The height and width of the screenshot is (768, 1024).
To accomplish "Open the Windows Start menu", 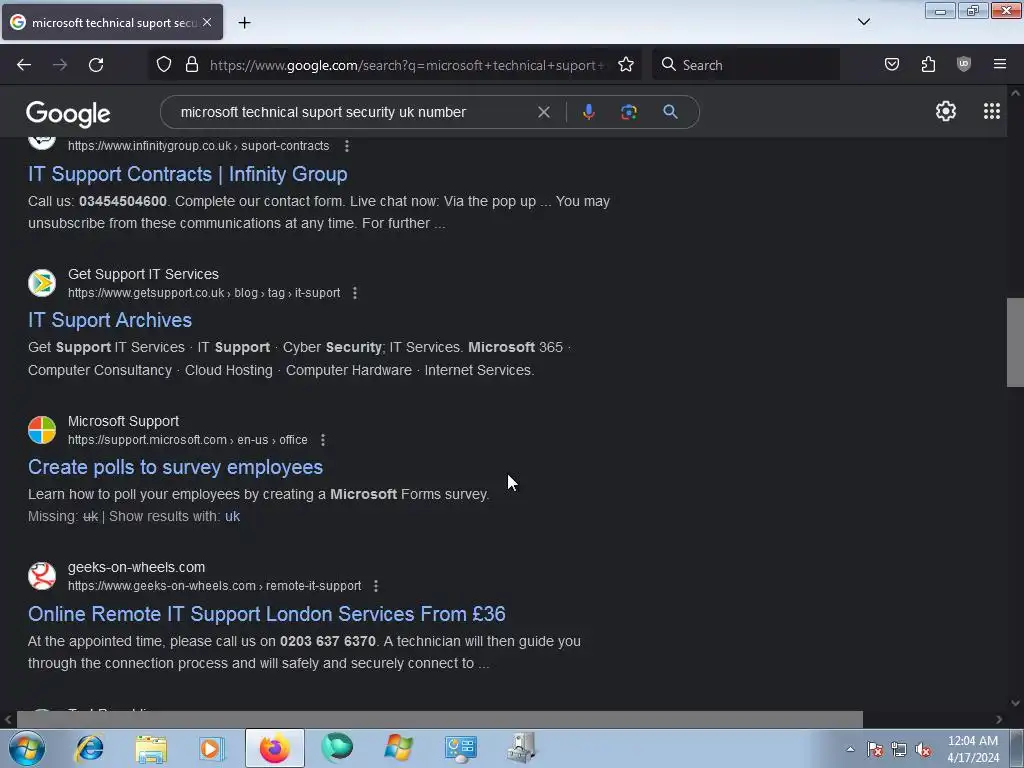I will coord(27,748).
